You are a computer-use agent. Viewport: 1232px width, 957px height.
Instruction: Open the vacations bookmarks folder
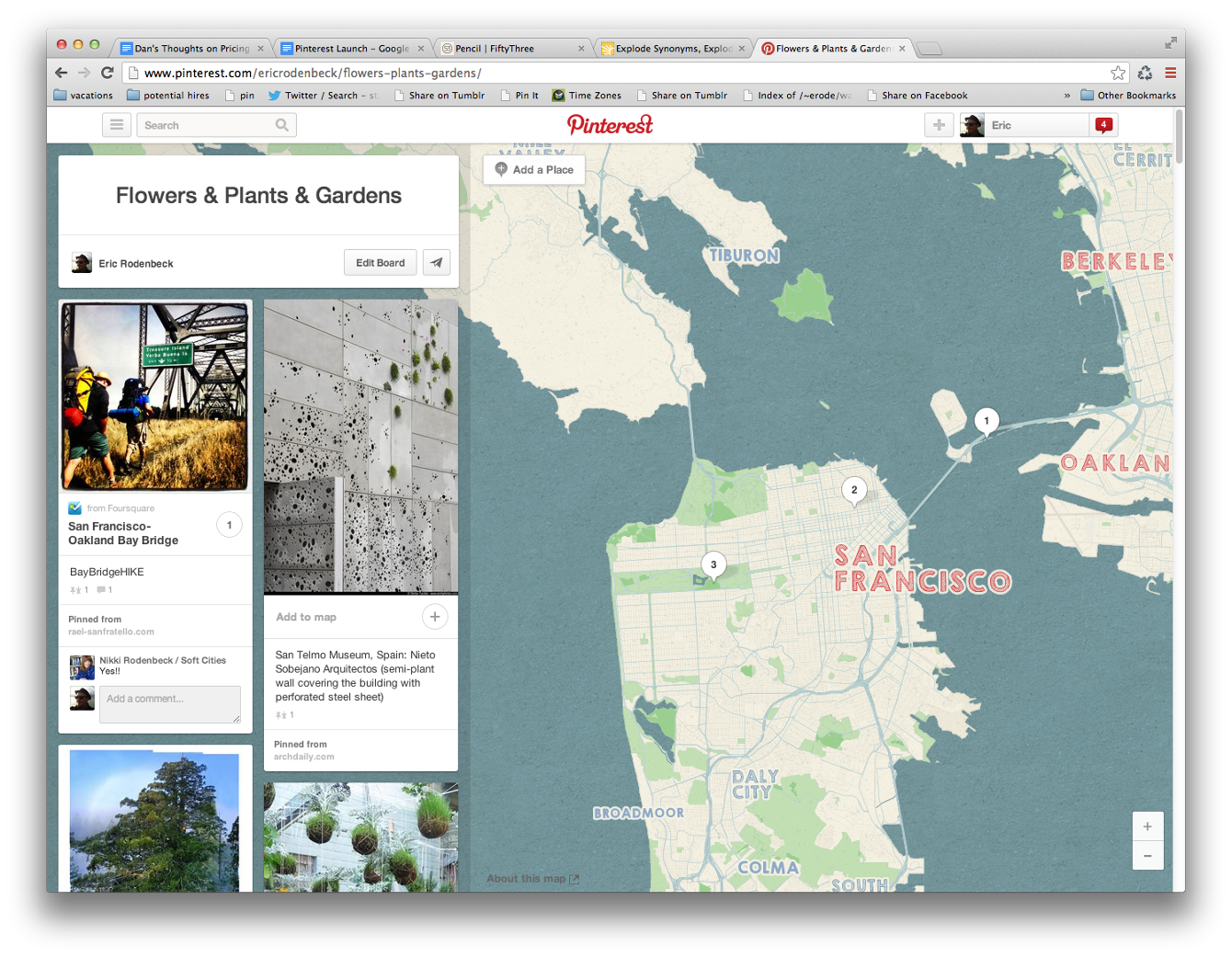click(x=84, y=96)
